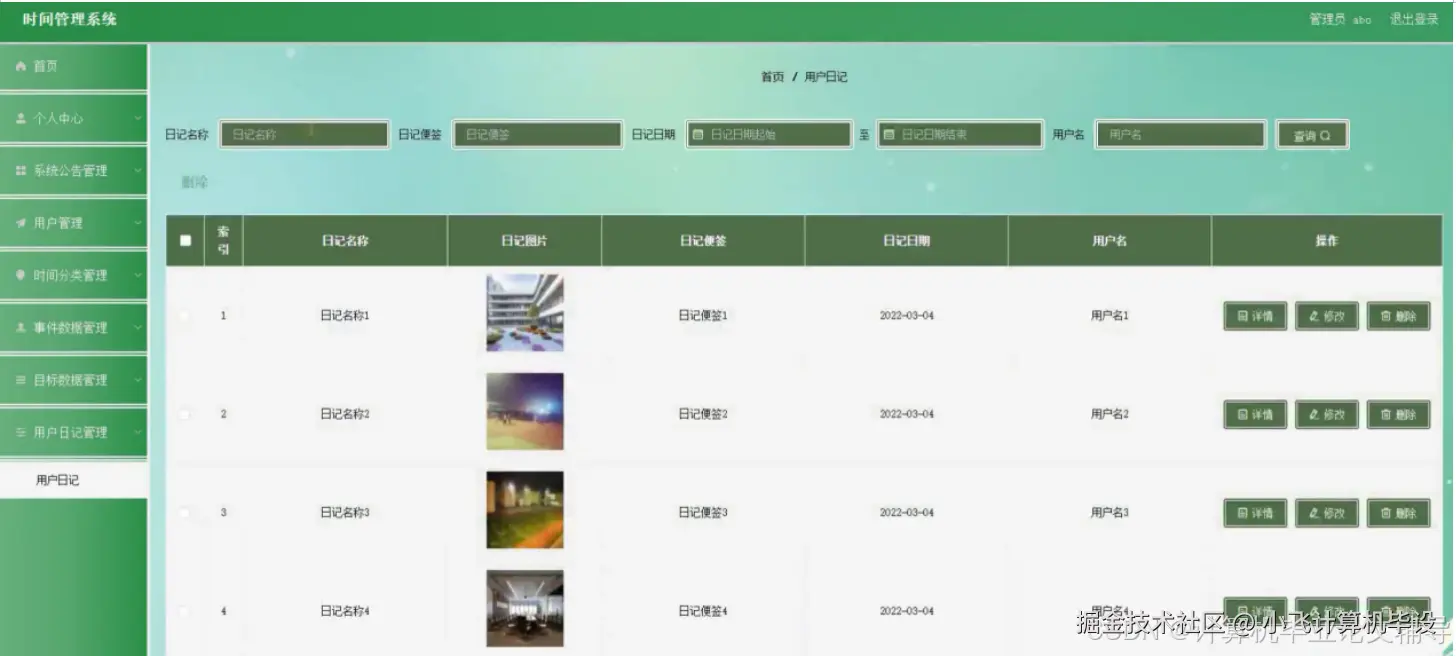Expand the 系统公告管理 menu arrow
The height and width of the screenshot is (656, 1456).
[x=137, y=171]
